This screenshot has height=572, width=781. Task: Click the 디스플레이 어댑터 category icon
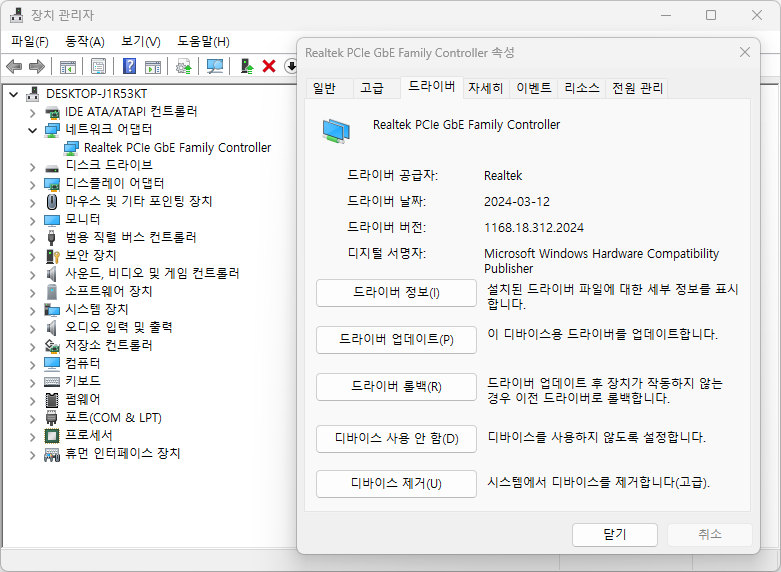coord(52,184)
